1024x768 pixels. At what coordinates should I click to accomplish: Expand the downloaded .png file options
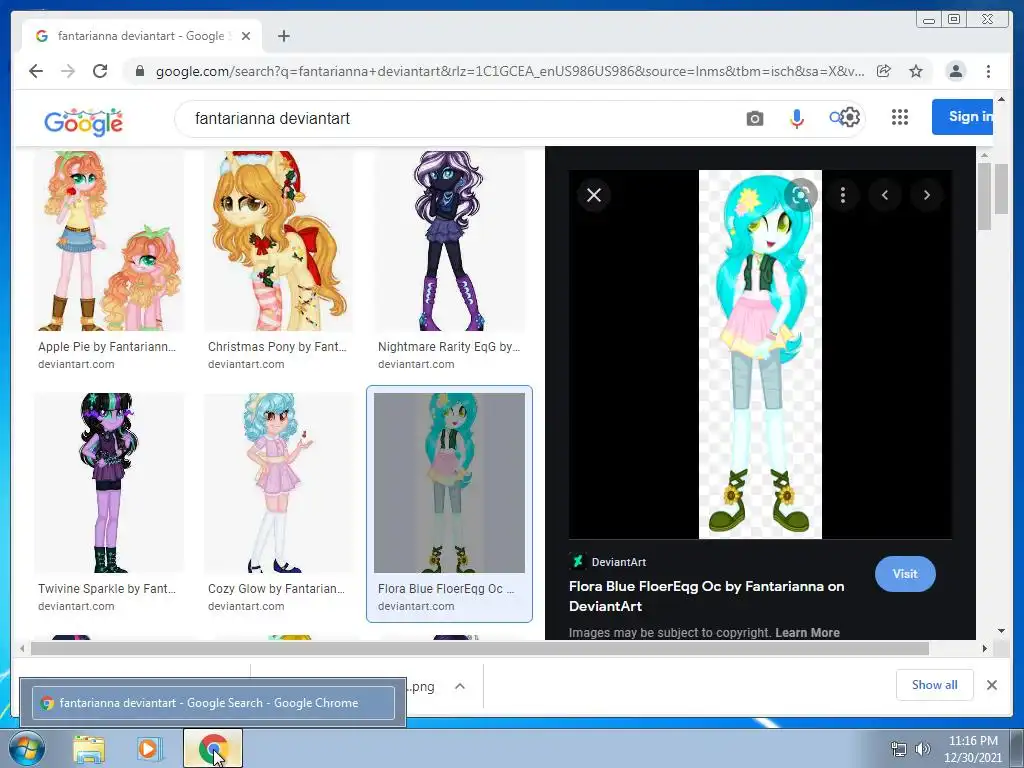460,686
